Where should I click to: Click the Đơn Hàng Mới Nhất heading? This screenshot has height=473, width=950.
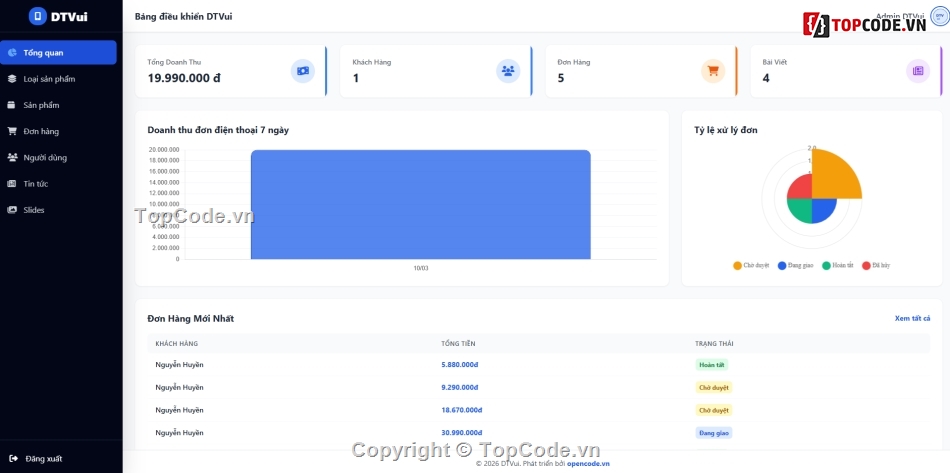click(x=191, y=319)
